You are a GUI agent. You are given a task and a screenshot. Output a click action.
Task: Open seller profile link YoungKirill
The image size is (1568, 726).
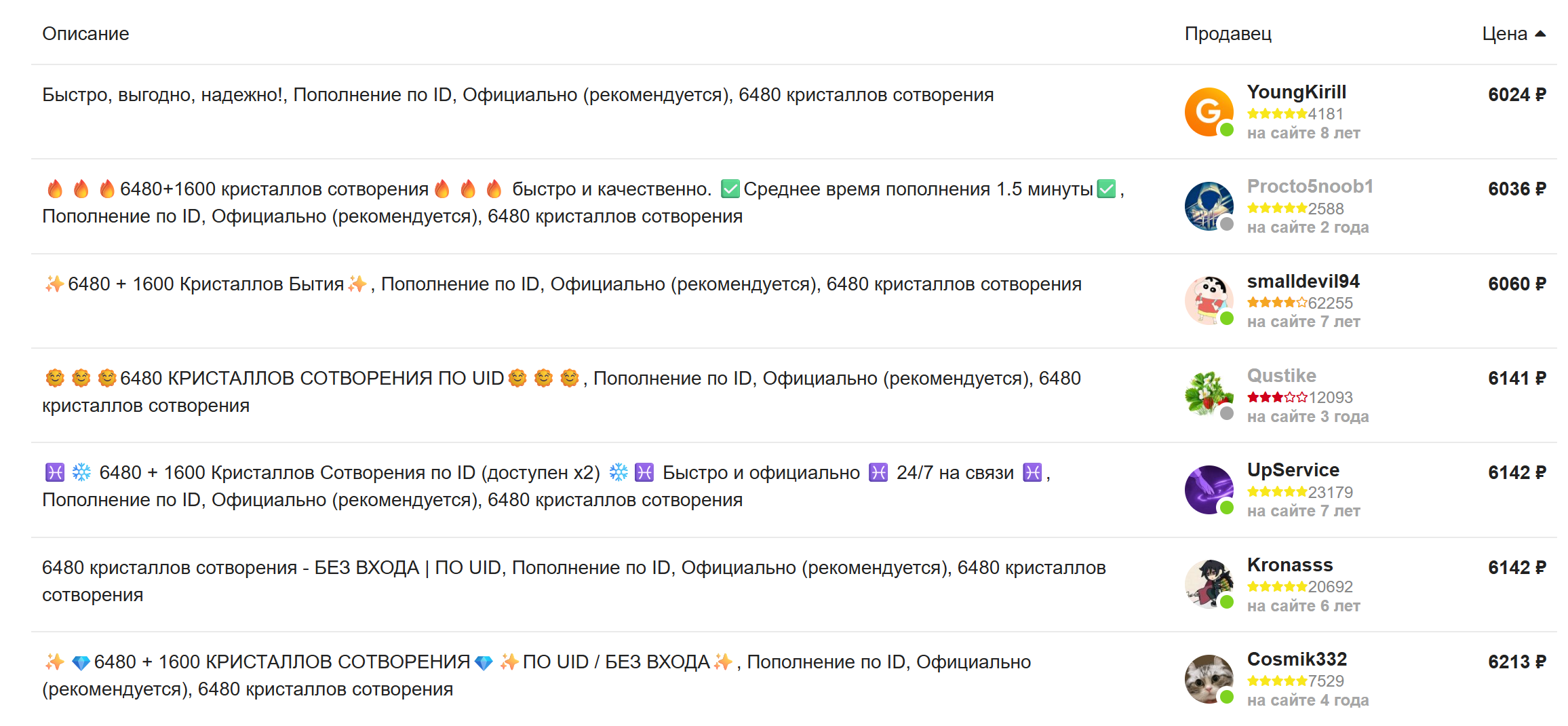click(1296, 92)
